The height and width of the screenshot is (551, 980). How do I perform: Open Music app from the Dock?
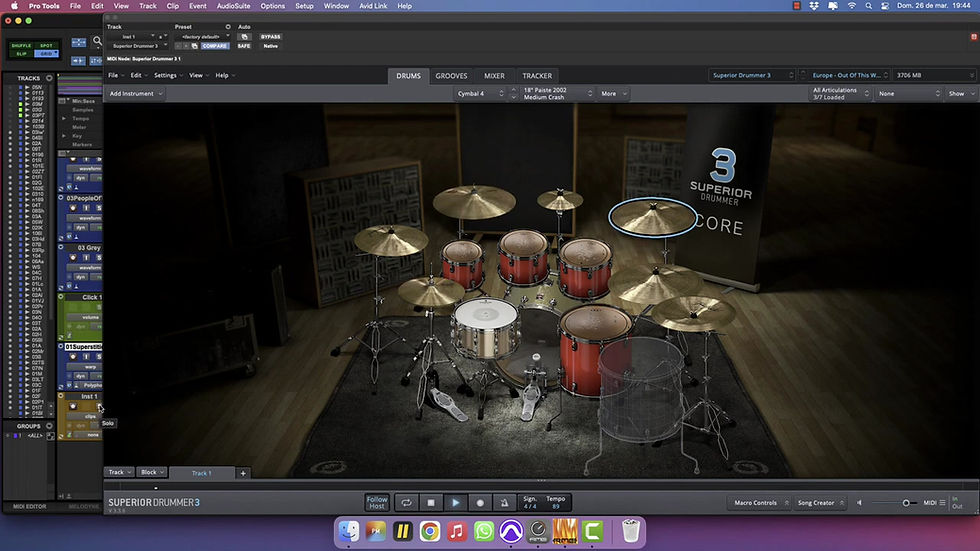(457, 532)
